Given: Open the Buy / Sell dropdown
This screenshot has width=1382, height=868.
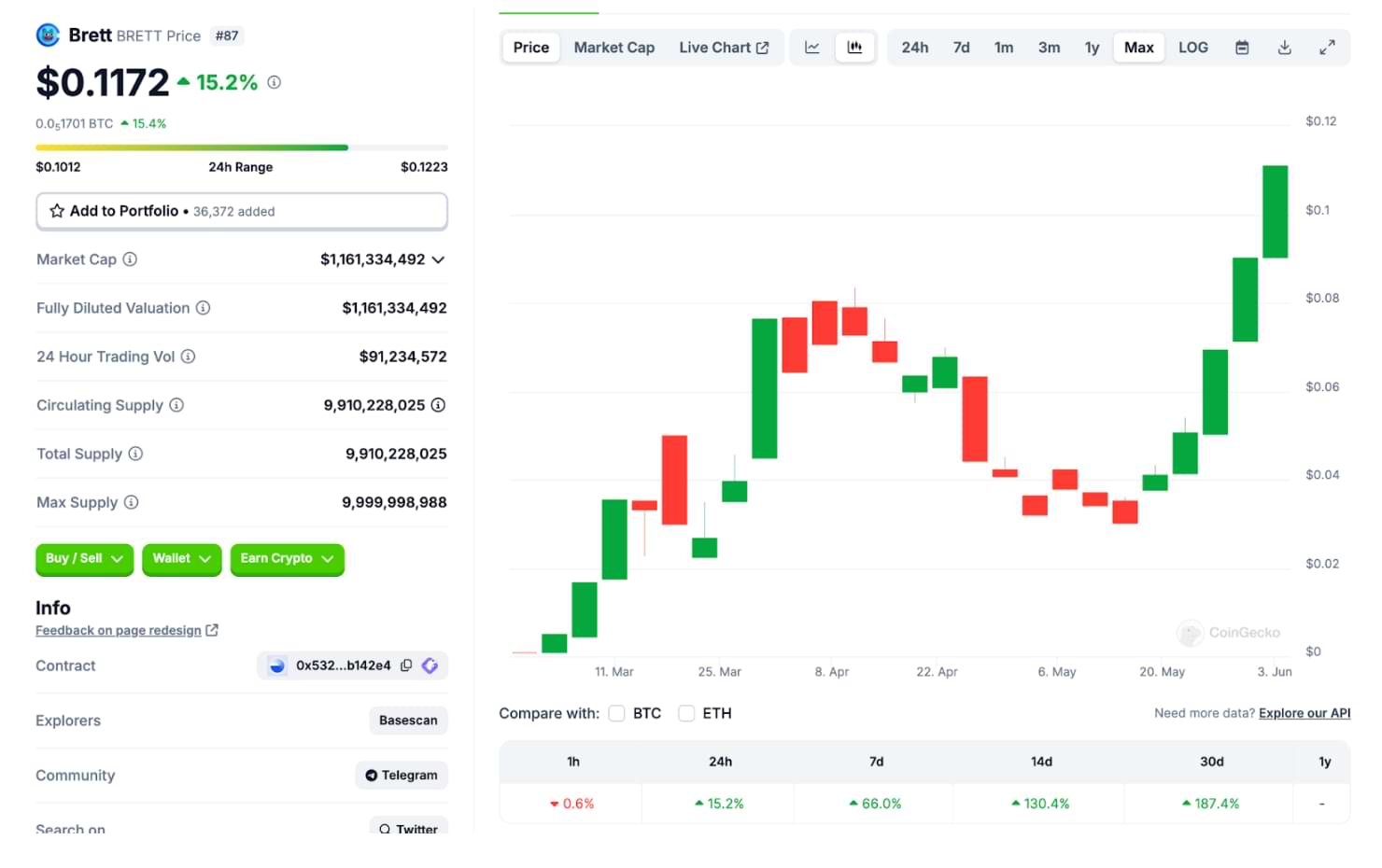Looking at the screenshot, I should (x=85, y=558).
